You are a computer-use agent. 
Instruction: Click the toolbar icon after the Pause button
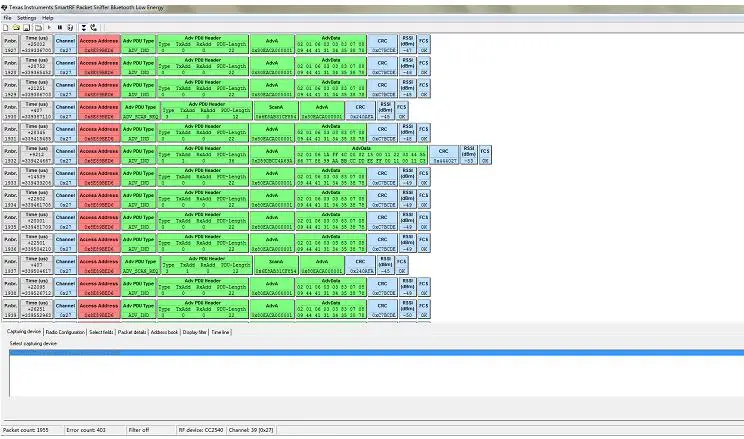70,28
